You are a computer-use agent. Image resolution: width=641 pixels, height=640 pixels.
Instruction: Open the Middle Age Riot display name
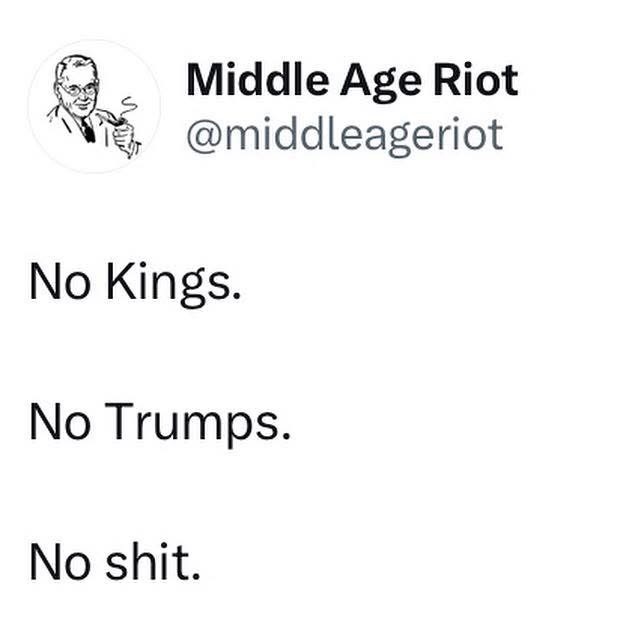tap(352, 79)
